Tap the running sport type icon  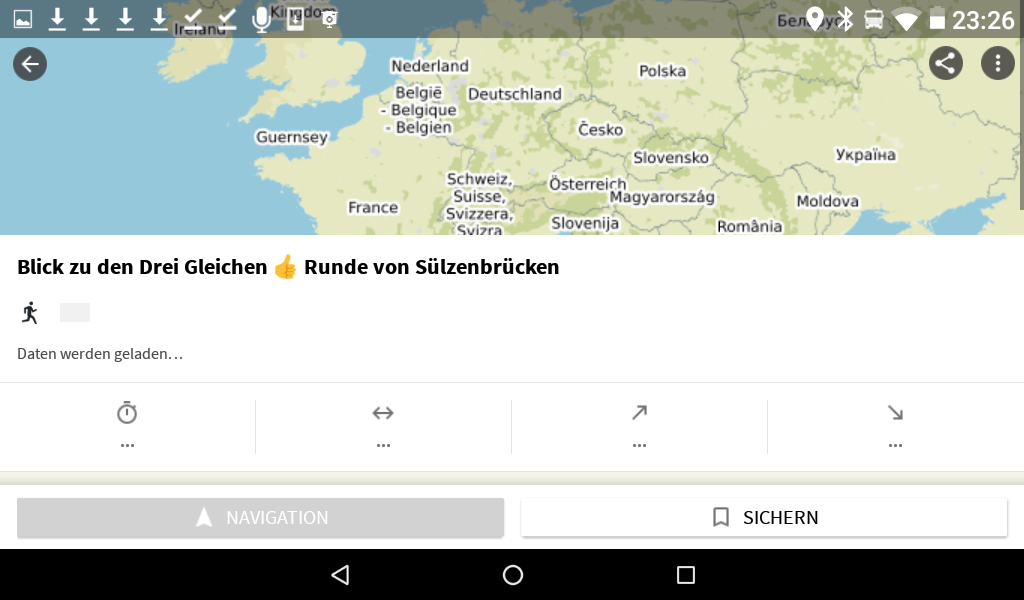point(30,313)
